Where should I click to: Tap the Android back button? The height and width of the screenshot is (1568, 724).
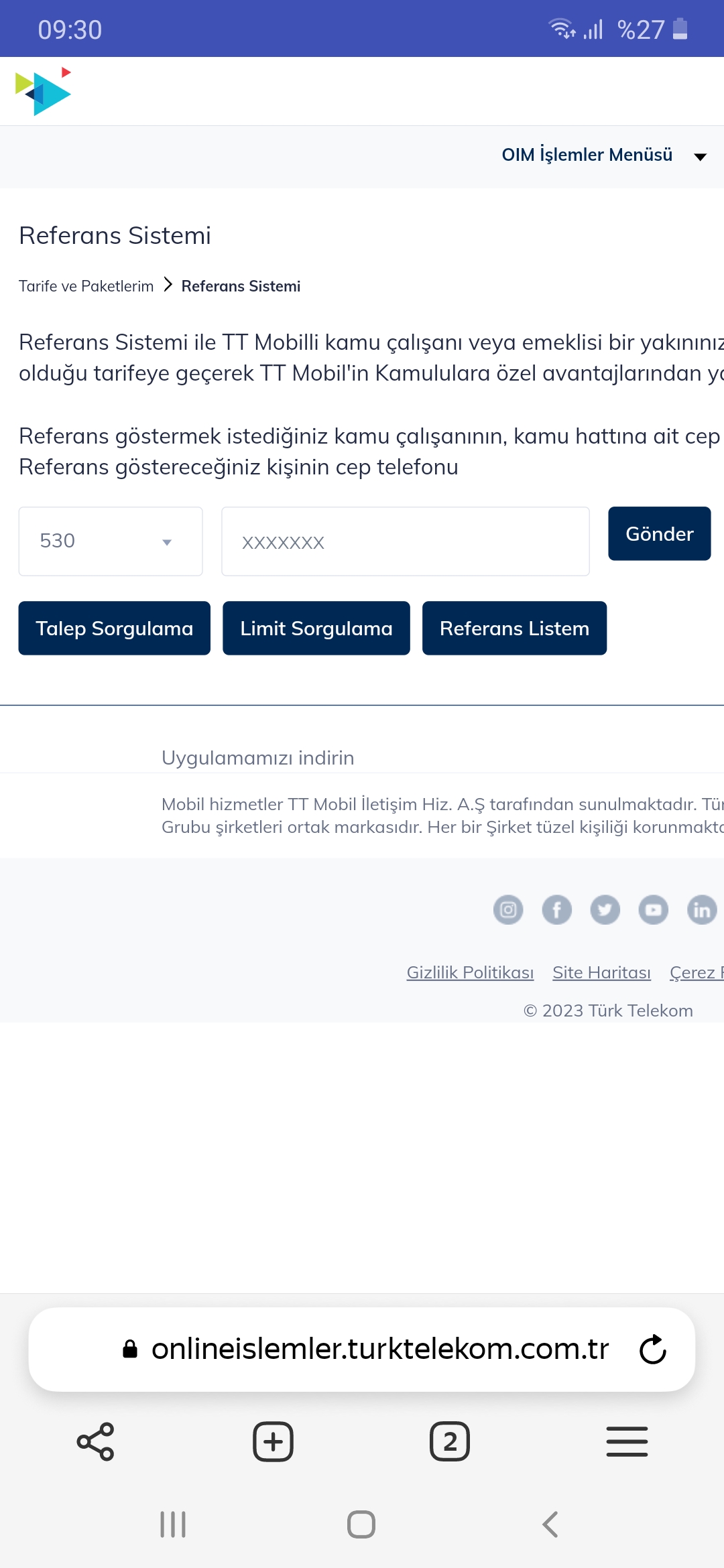pos(550,1524)
